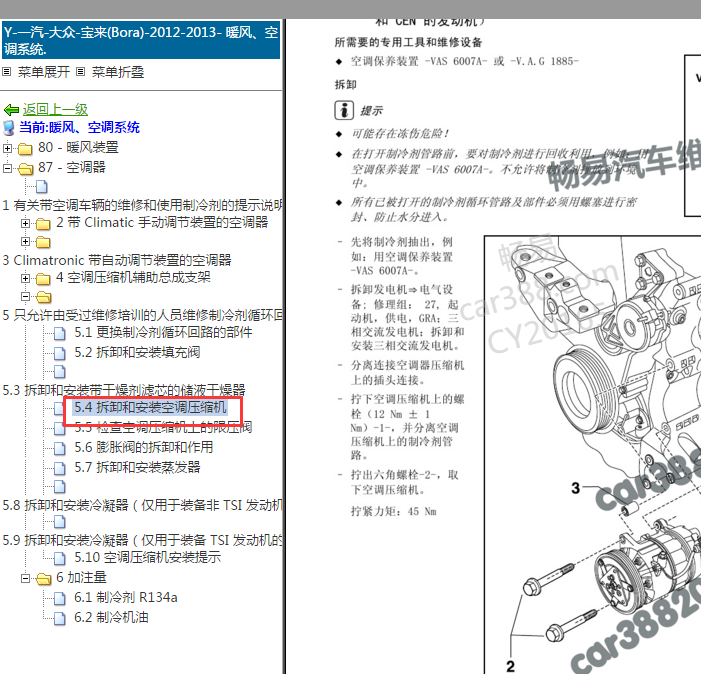Open '6.1 制冷剂 R134a'
Viewport: 701px width, 674px height.
click(126, 598)
